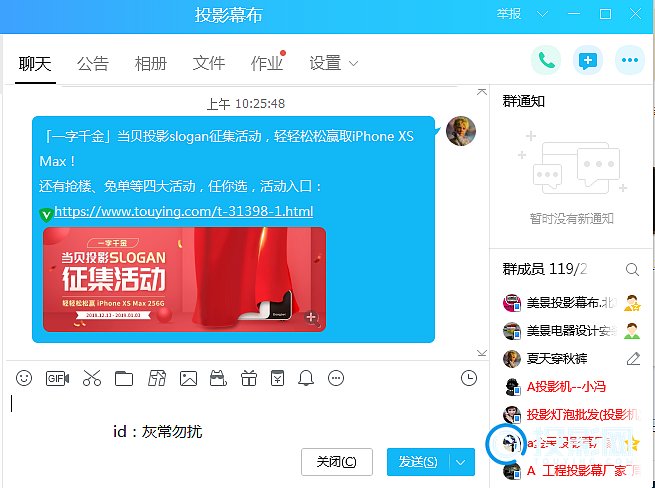
Task: Click the sender avatar beside the message
Action: tap(461, 131)
